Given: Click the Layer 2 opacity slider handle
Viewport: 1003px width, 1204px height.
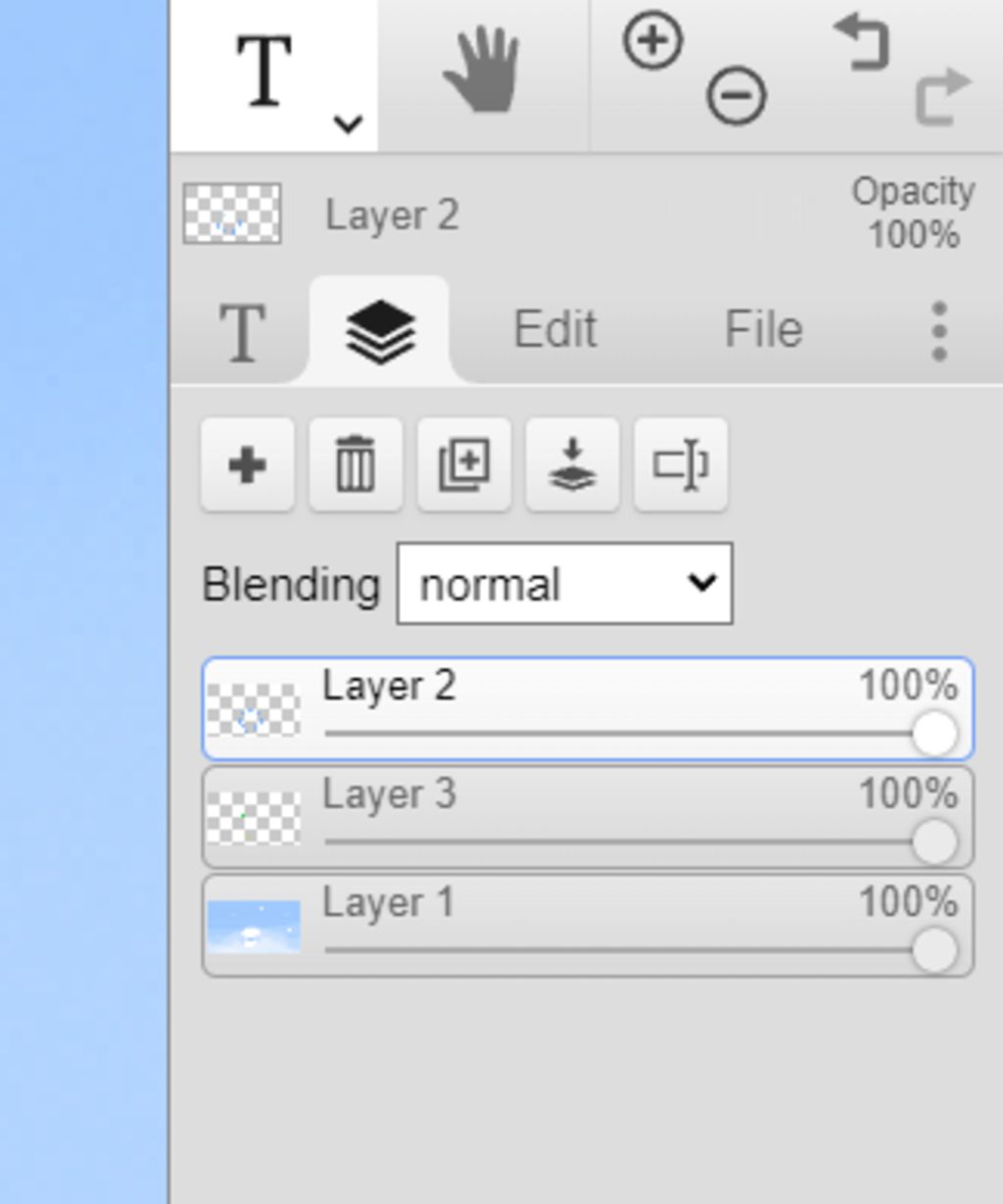Looking at the screenshot, I should coord(933,734).
